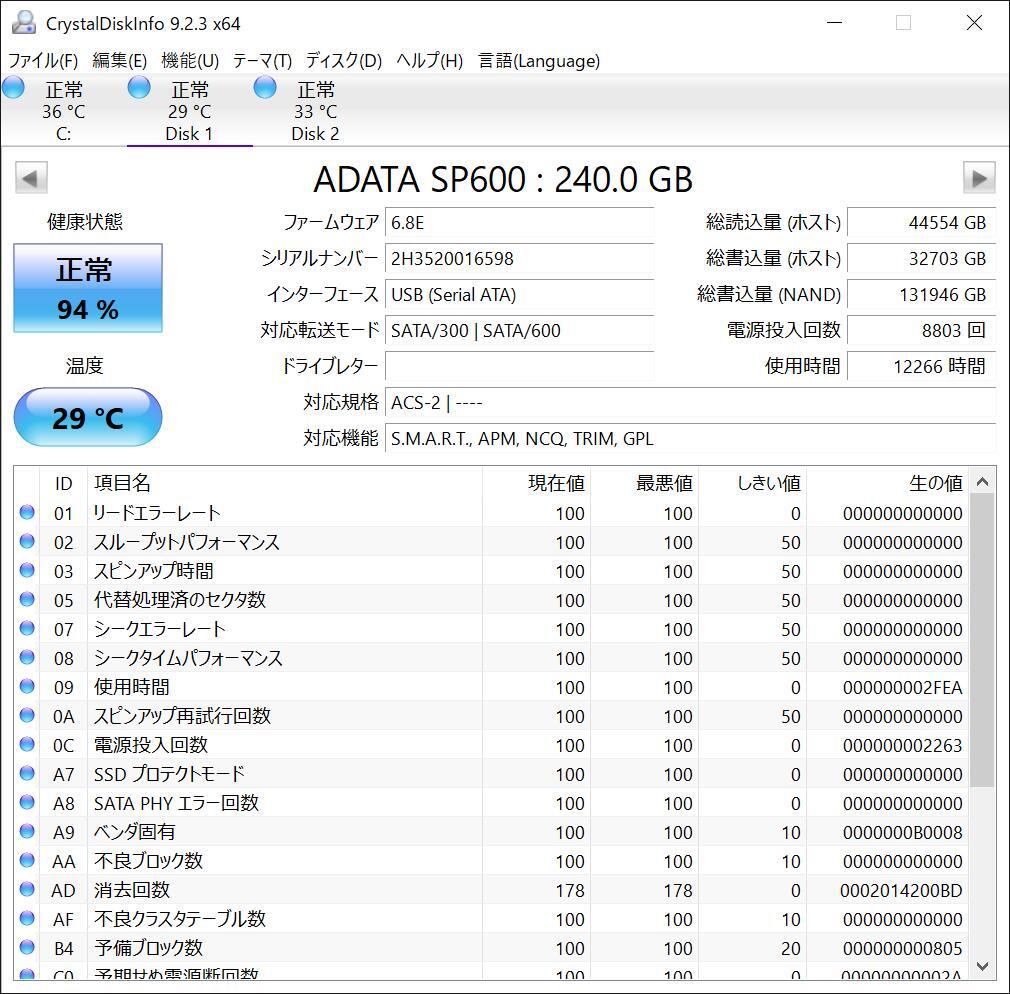Image resolution: width=1010 pixels, height=994 pixels.
Task: Click the 正常 94% health status badge
Action: pyautogui.click(x=87, y=288)
